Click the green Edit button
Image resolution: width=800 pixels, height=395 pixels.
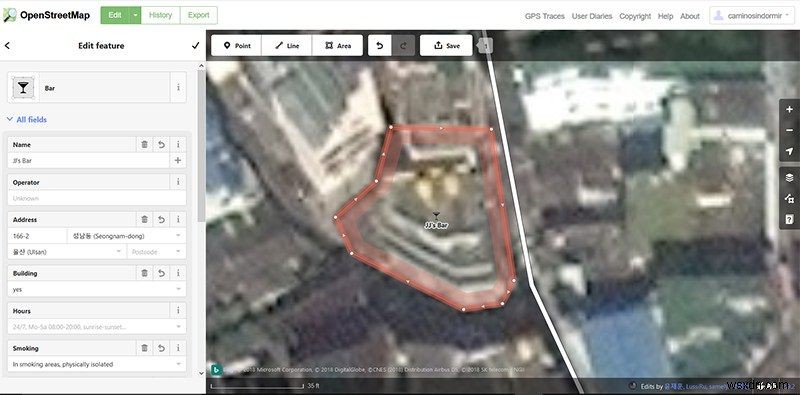115,15
